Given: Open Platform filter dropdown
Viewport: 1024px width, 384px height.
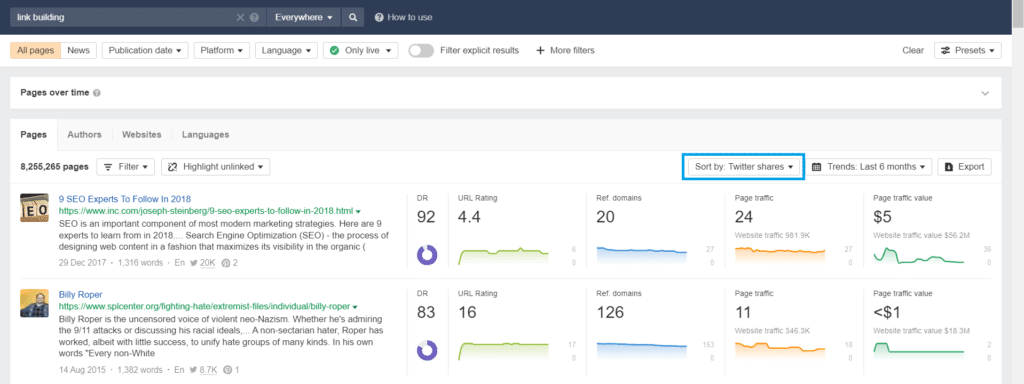Looking at the screenshot, I should tap(221, 50).
